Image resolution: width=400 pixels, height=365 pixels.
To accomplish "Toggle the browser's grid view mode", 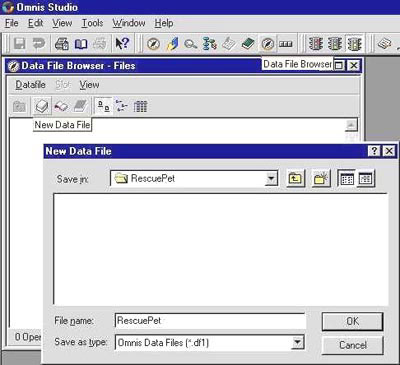I will [x=140, y=107].
